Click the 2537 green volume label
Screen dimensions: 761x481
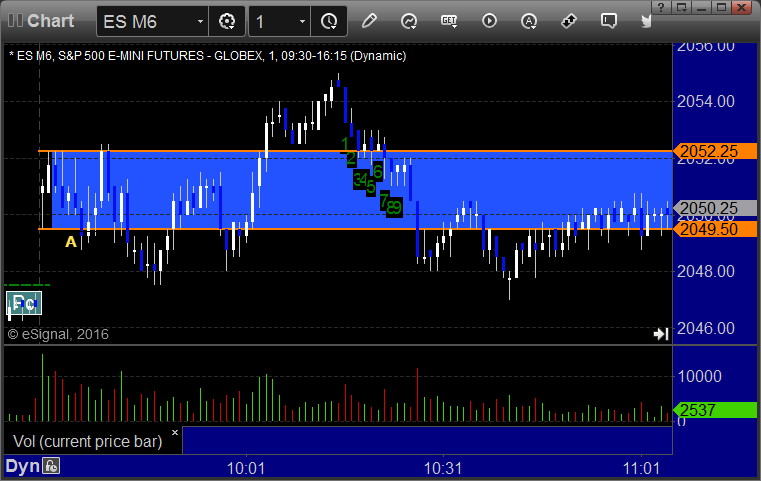tap(715, 410)
